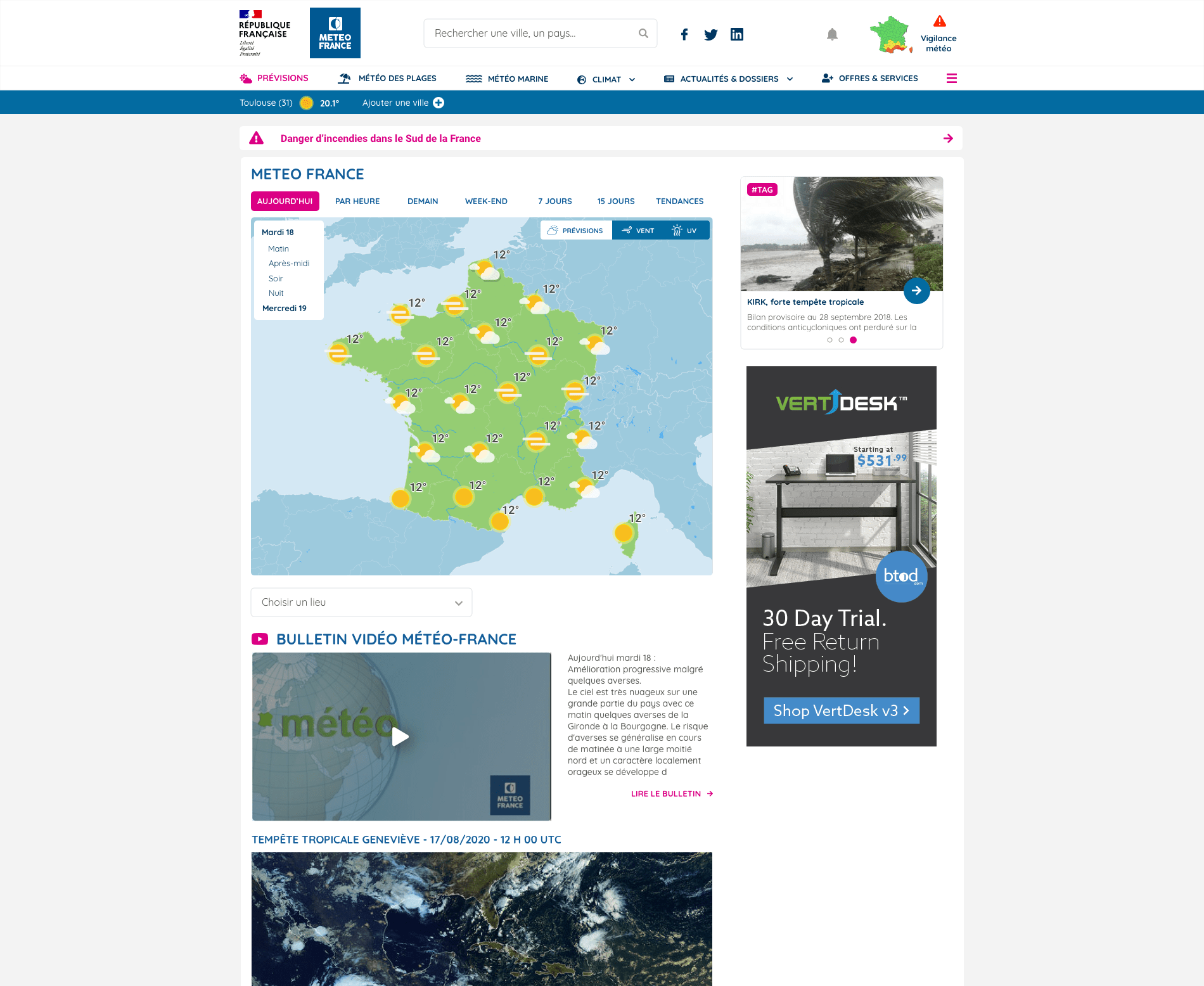Open the LinkedIn page icon
This screenshot has height=986, width=1204.
pyautogui.click(x=737, y=34)
